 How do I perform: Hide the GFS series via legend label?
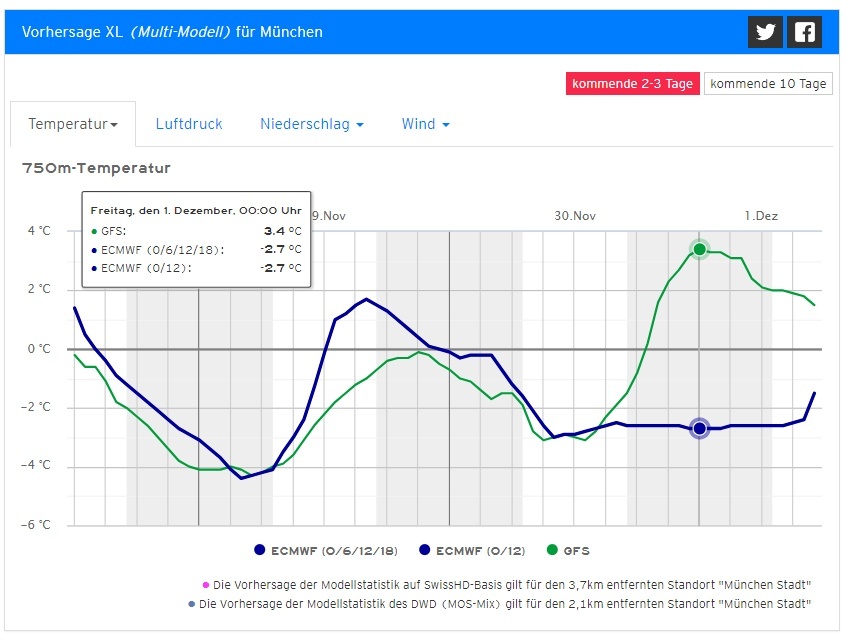tap(577, 550)
